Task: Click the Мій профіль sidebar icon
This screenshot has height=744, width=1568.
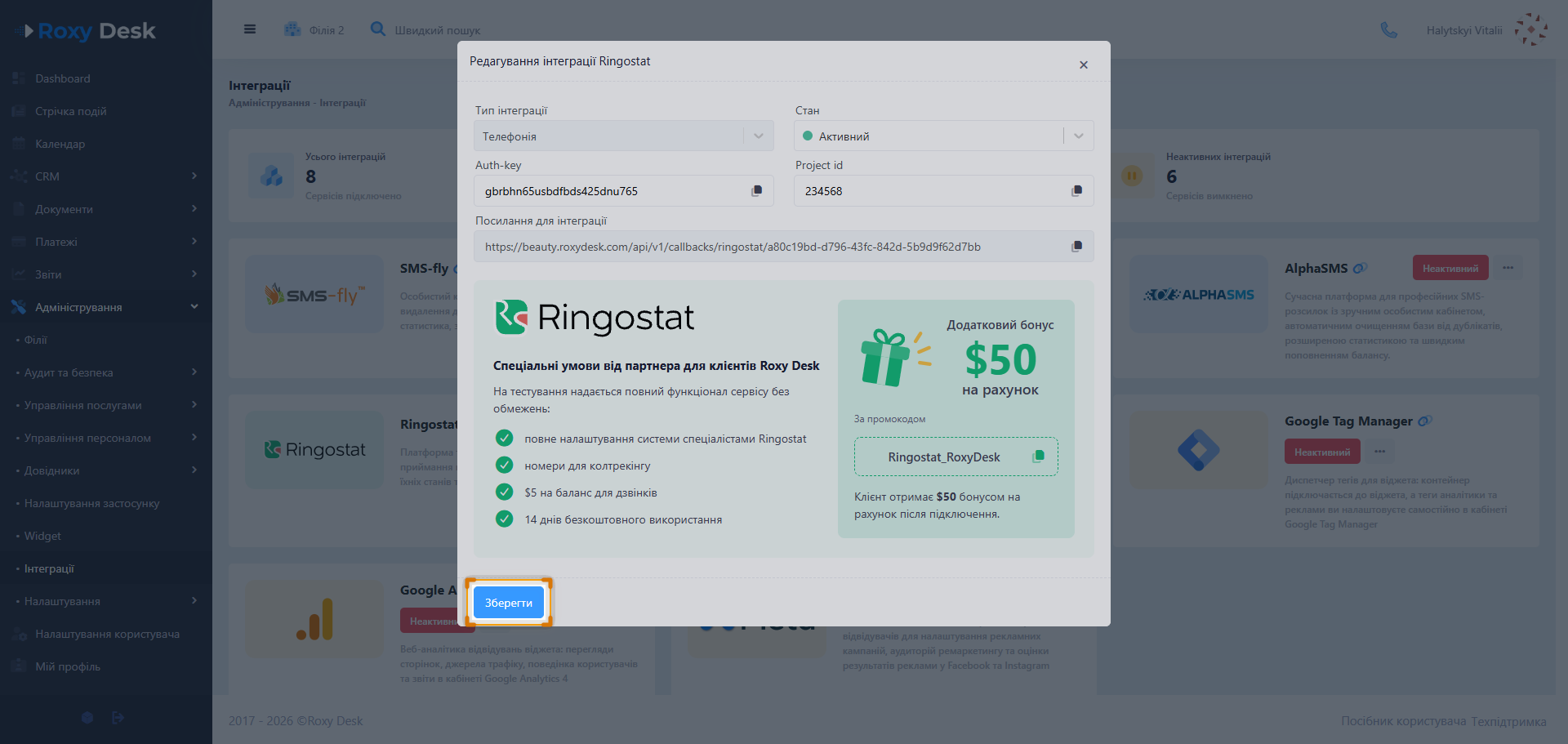Action: [19, 666]
